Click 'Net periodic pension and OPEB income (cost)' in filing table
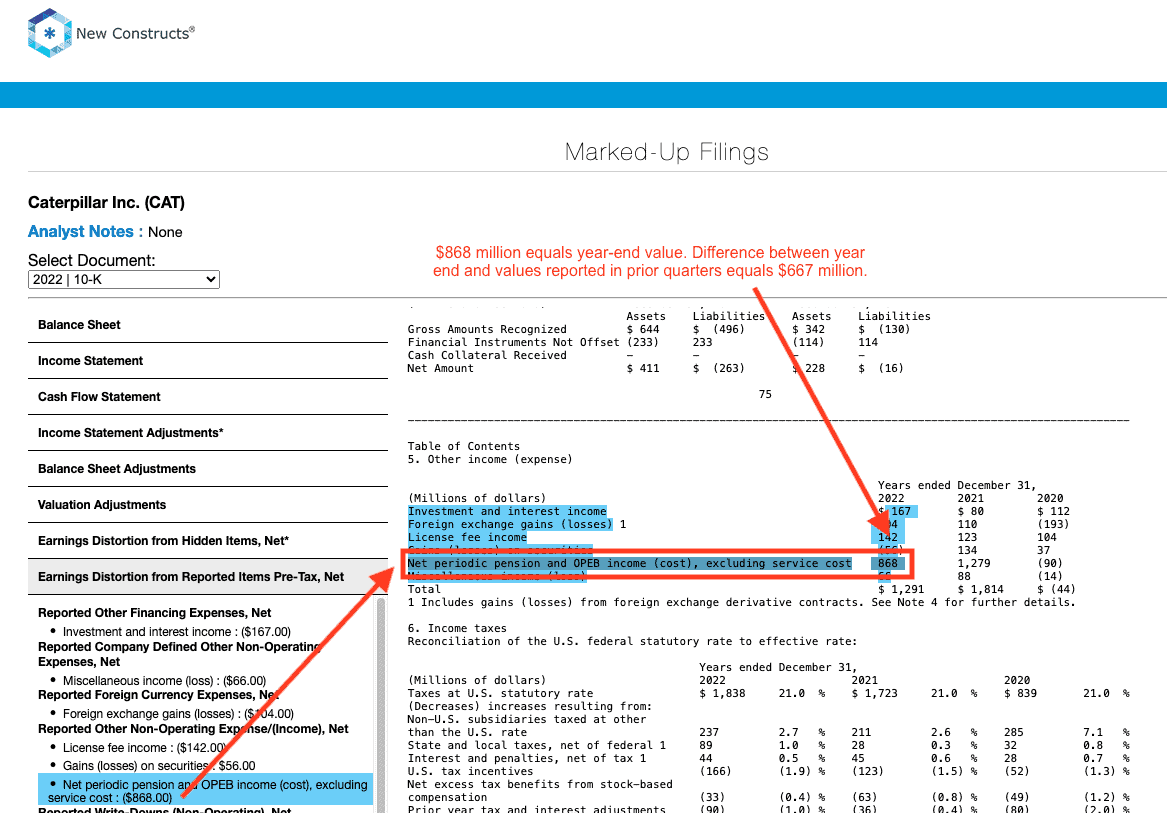This screenshot has width=1167, height=813. coord(629,564)
